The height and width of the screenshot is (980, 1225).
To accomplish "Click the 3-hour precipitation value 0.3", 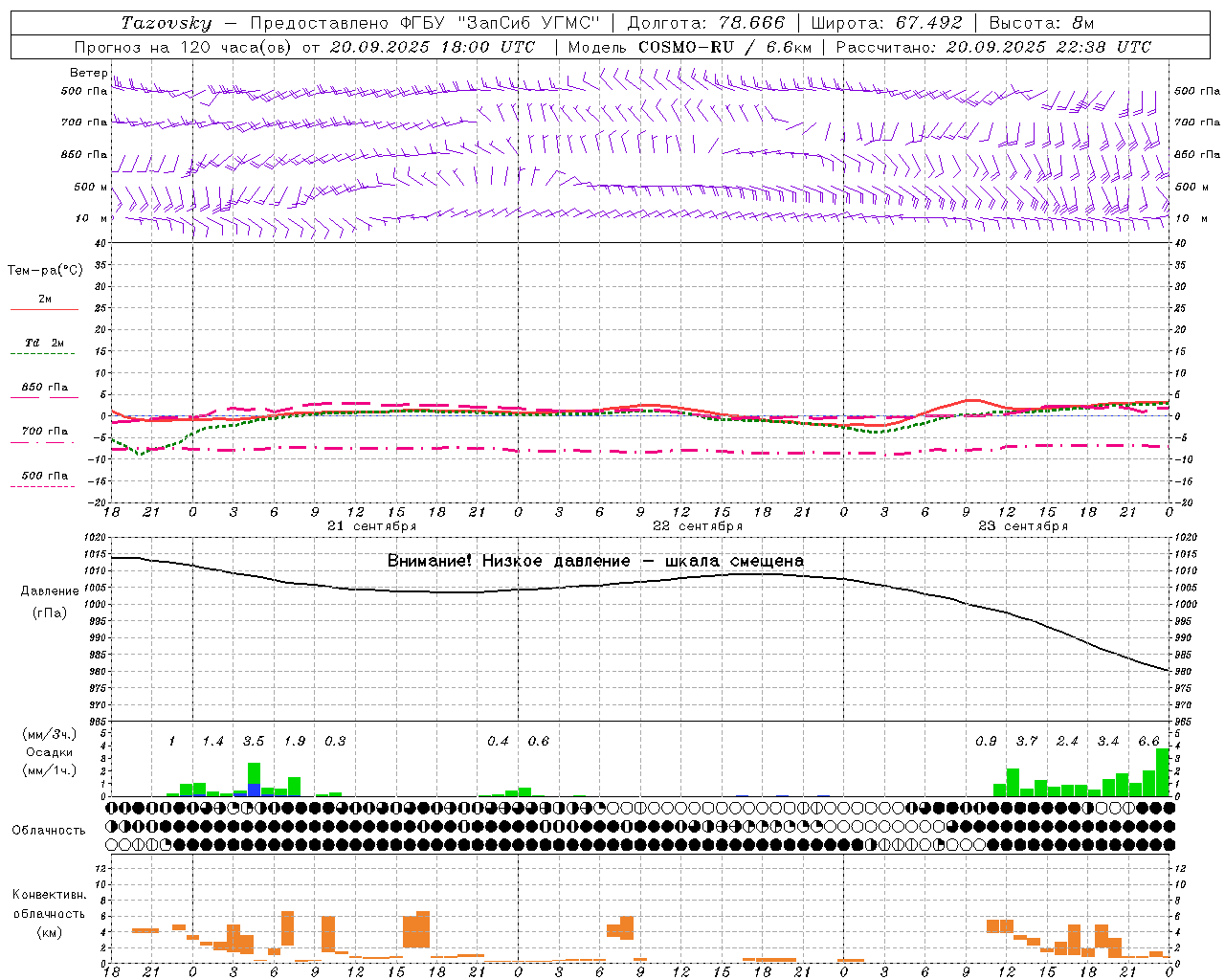I will coord(335,742).
